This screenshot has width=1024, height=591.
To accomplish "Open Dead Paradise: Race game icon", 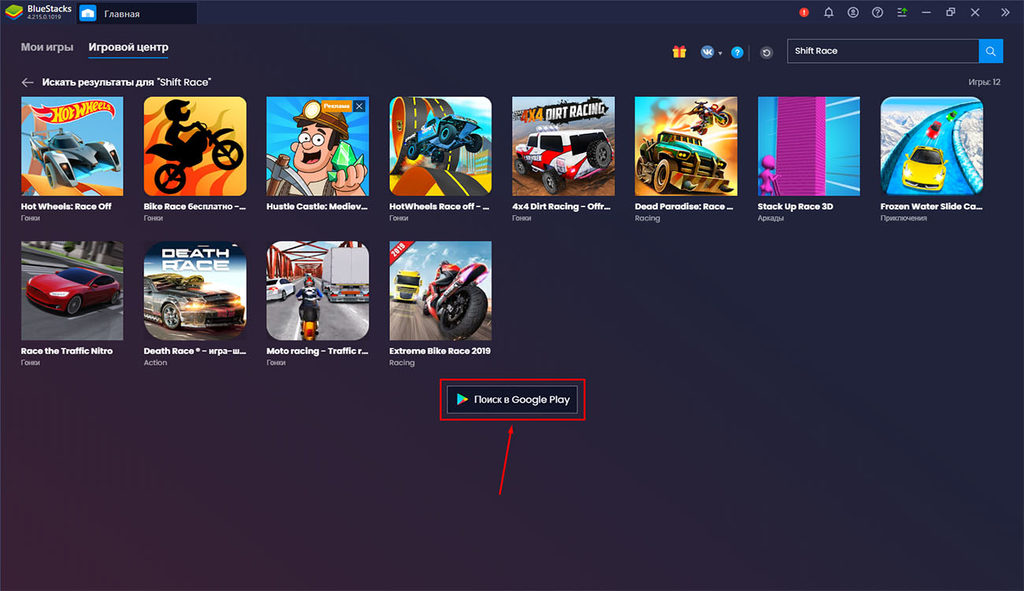I will (686, 146).
